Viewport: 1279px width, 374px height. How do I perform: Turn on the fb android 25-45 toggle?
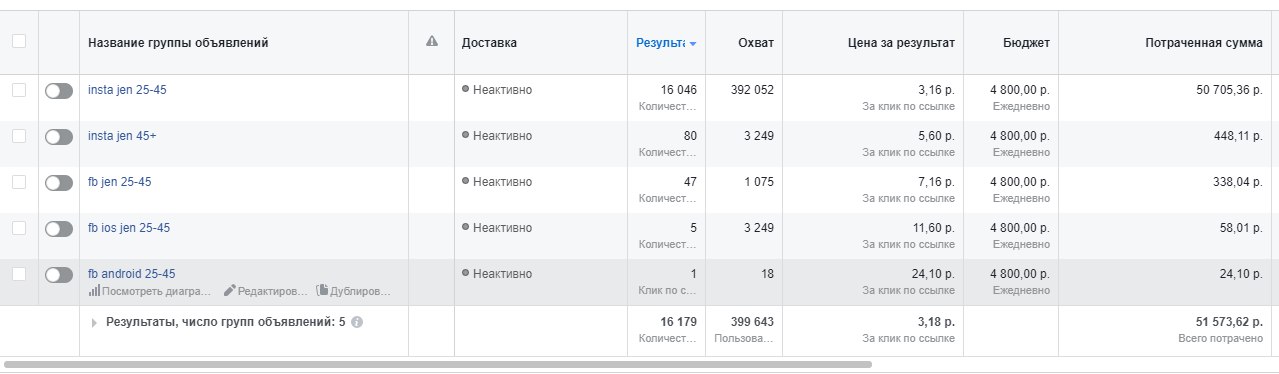pos(59,275)
